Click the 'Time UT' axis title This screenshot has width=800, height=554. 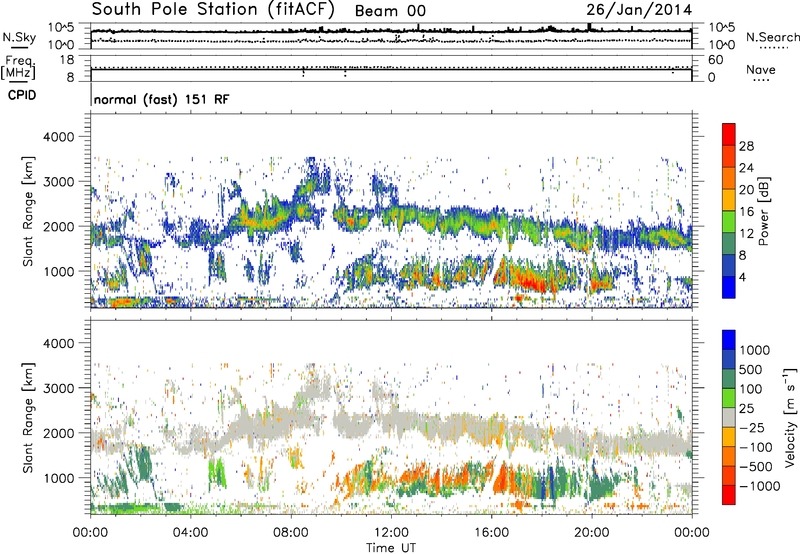click(391, 548)
